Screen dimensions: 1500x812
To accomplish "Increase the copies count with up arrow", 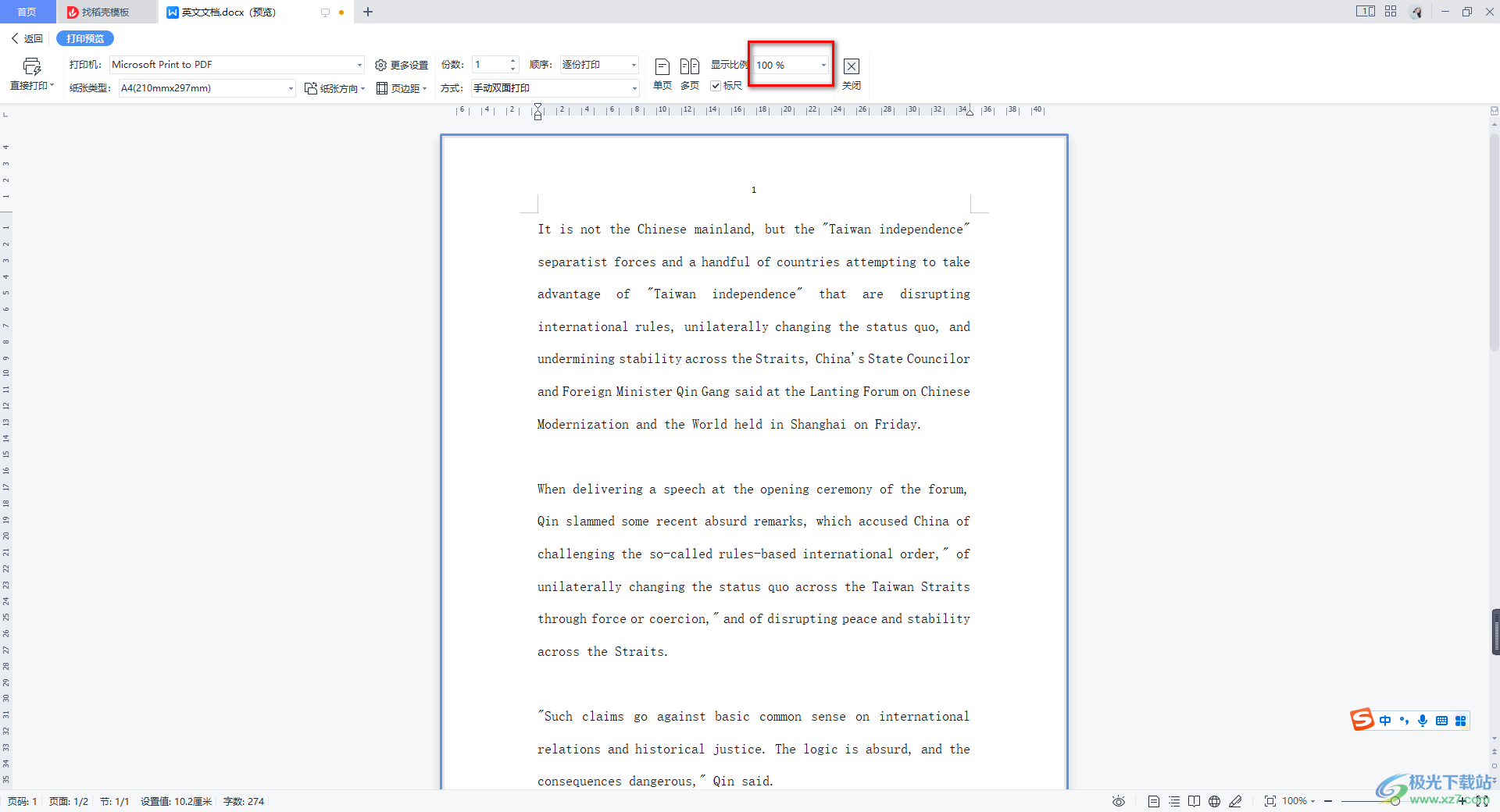I will pyautogui.click(x=512, y=61).
